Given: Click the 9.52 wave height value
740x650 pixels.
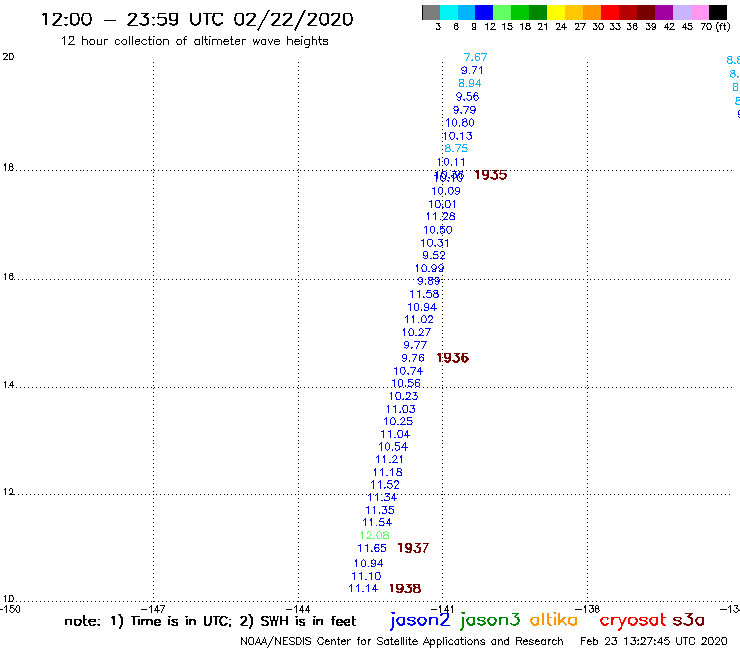Looking at the screenshot, I should click(x=434, y=255).
